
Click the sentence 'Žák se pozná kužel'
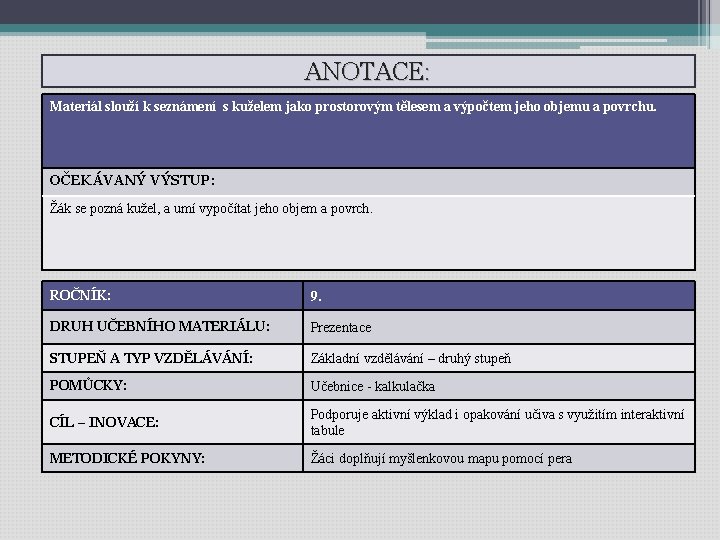pos(211,208)
